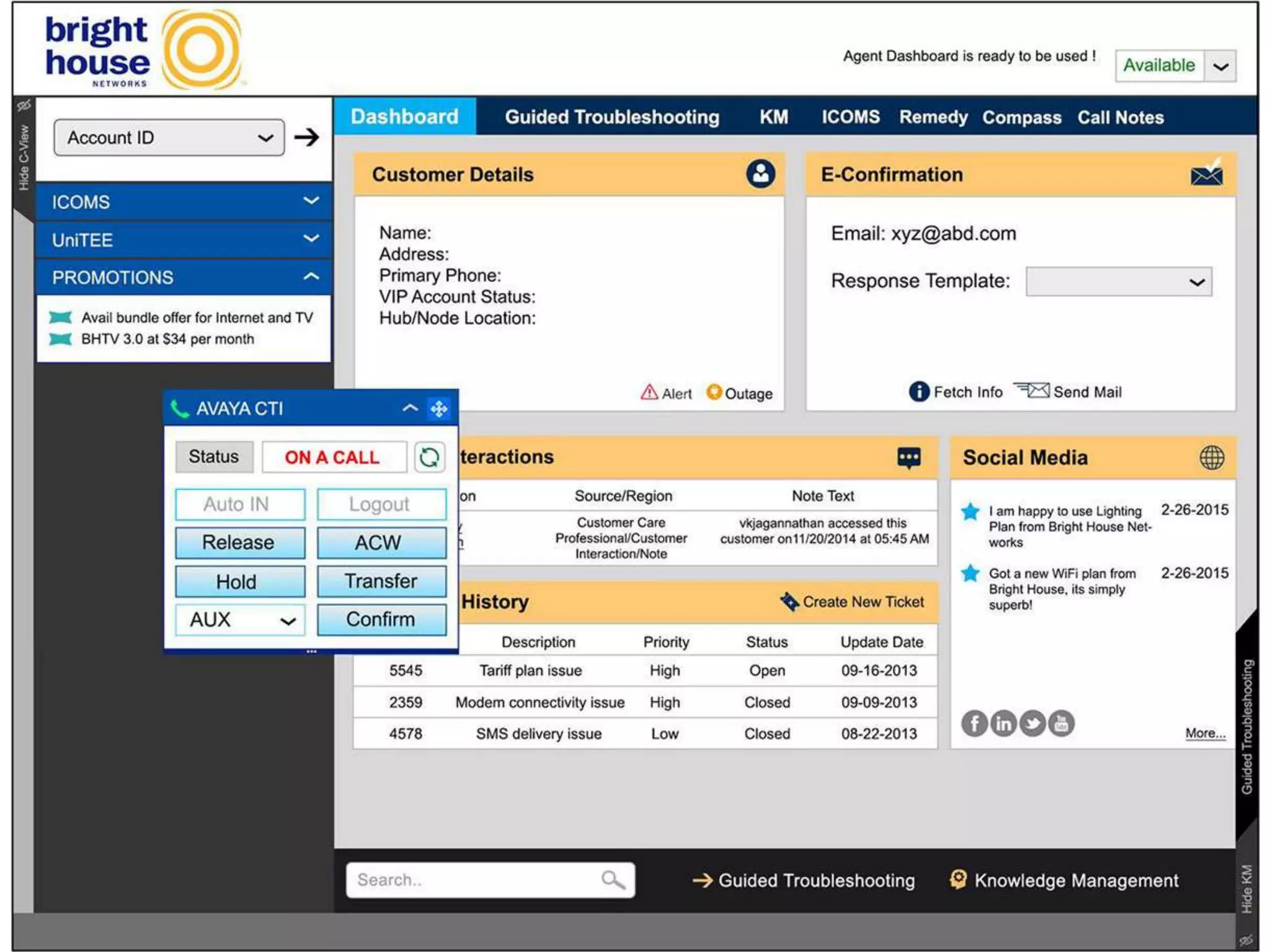Image resolution: width=1270 pixels, height=952 pixels.
Task: Open the Response Template dropdown
Action: [1119, 281]
